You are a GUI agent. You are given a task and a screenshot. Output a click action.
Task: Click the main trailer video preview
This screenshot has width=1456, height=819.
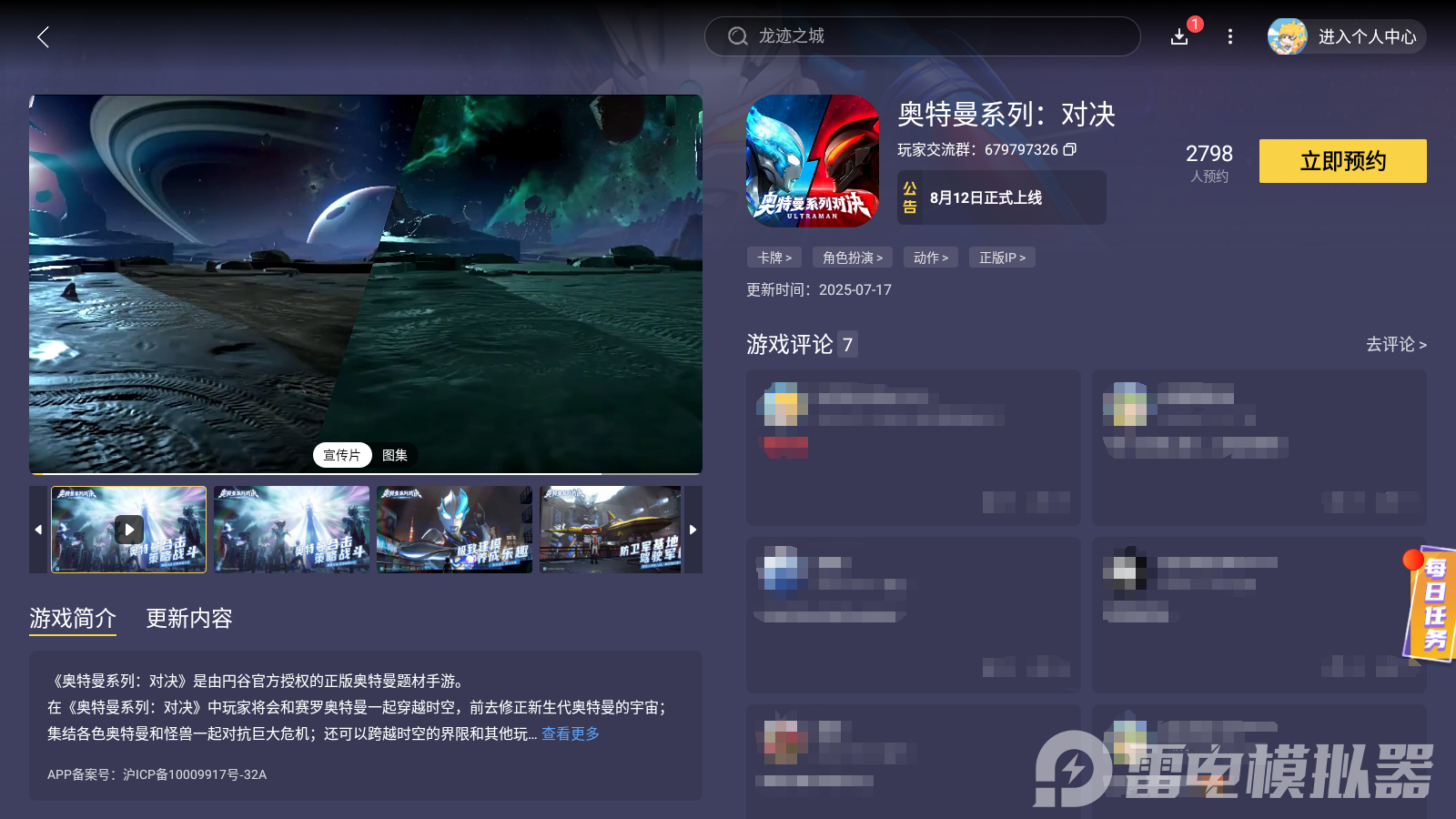tap(366, 284)
